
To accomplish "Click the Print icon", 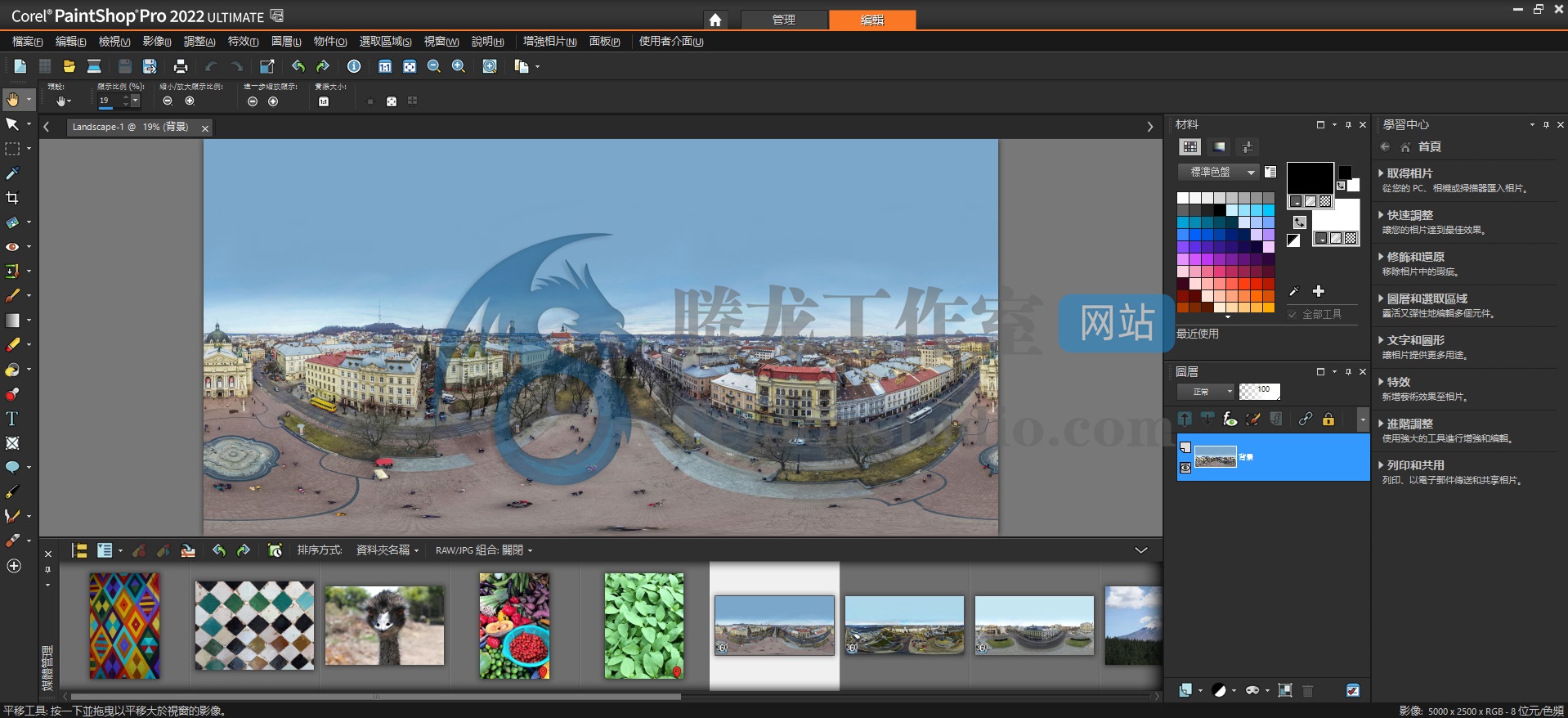I will (x=181, y=66).
